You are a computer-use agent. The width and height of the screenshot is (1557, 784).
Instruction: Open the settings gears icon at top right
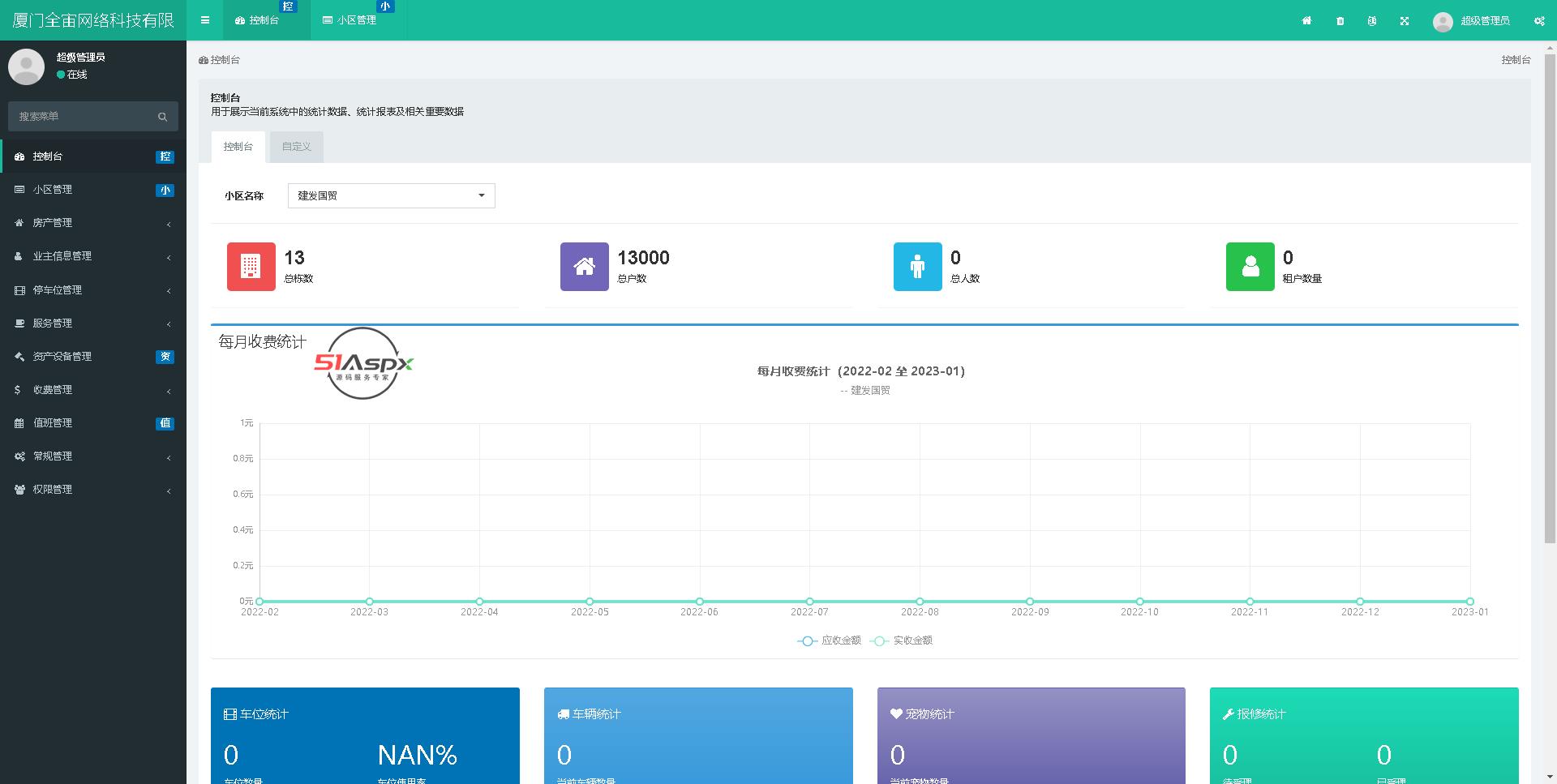(1538, 21)
